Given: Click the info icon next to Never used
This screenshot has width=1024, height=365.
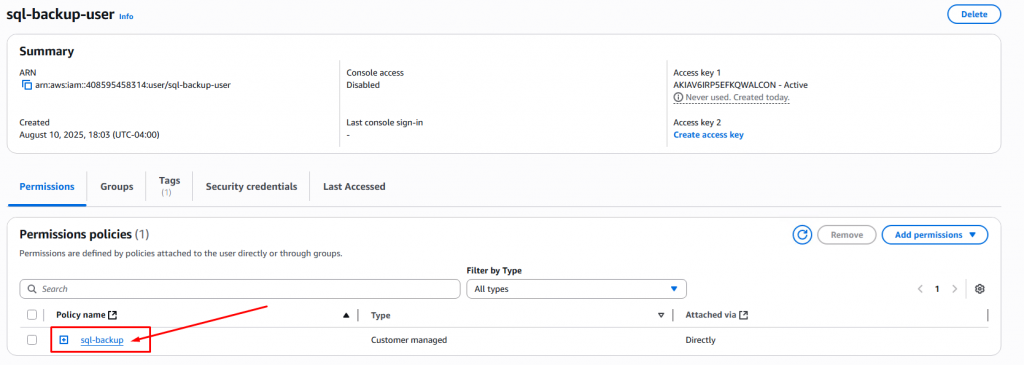Looking at the screenshot, I should coord(678,97).
